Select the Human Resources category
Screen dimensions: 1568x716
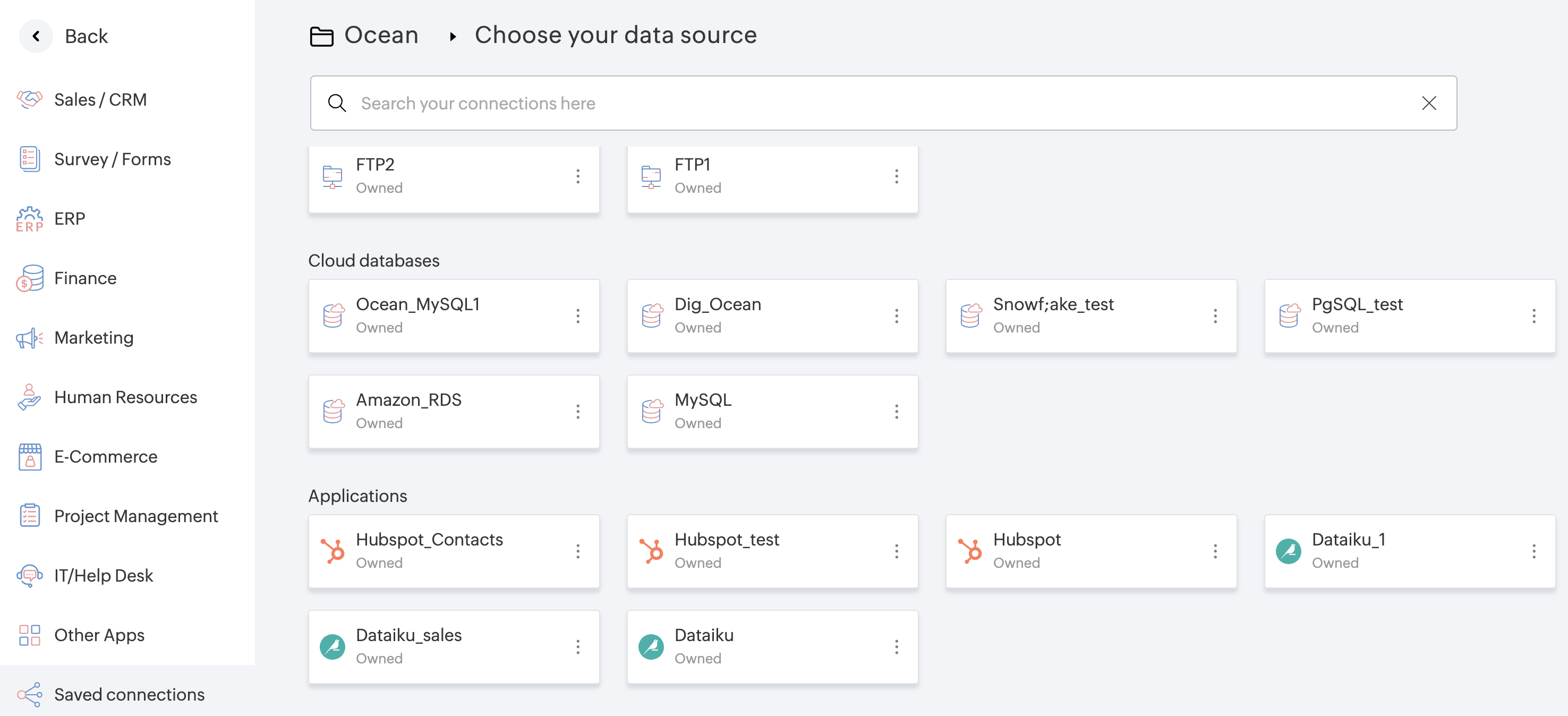(x=125, y=397)
